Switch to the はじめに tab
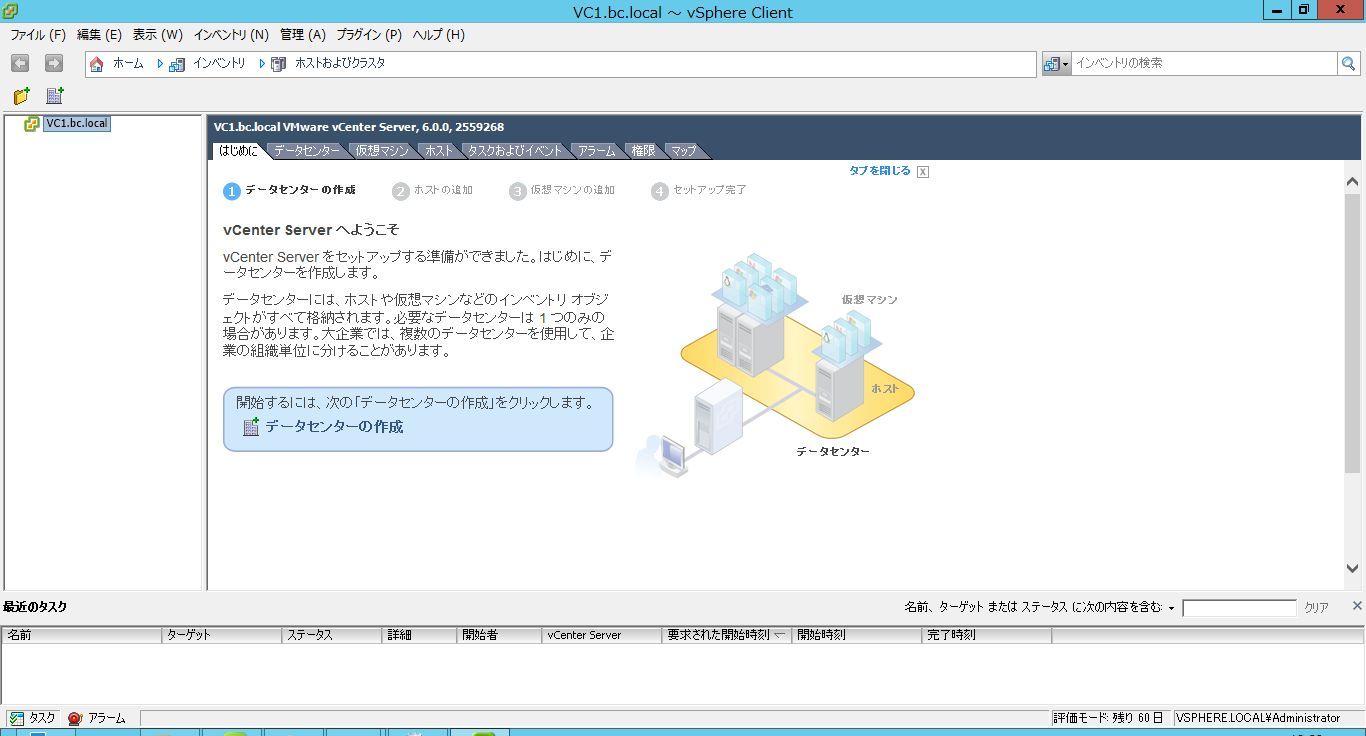1366x736 pixels. tap(239, 151)
